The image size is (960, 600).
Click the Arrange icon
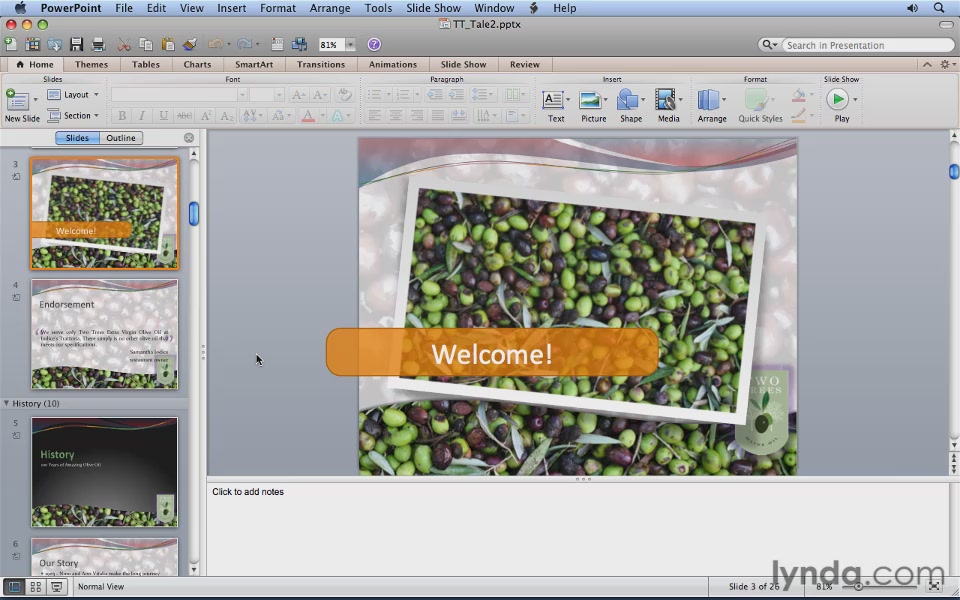710,101
